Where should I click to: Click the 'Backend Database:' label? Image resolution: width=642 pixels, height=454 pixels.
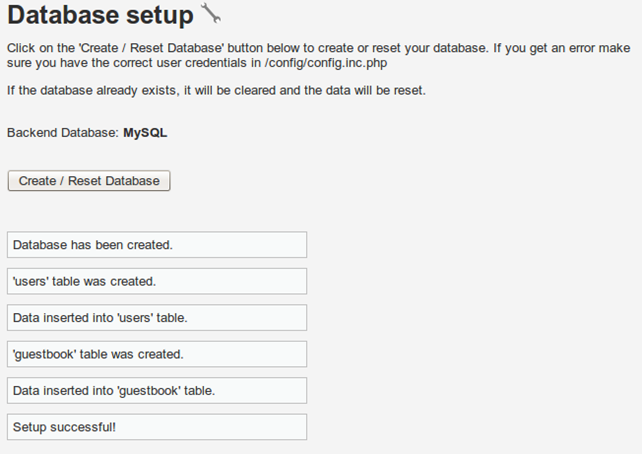click(63, 132)
